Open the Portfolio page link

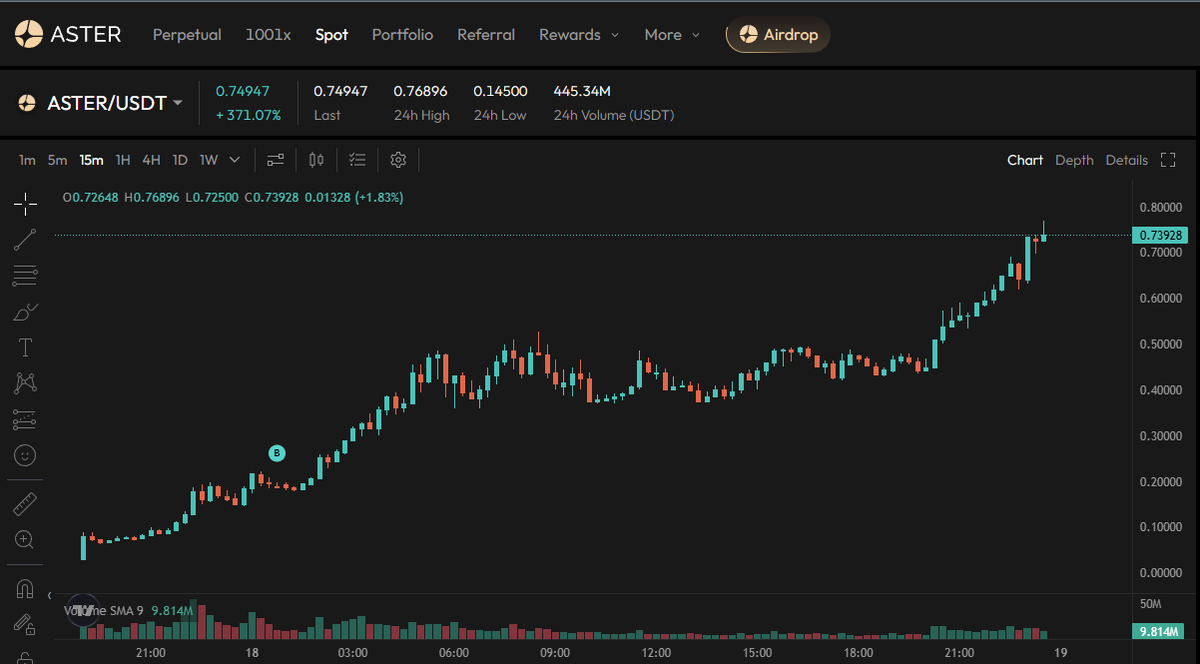coord(402,34)
